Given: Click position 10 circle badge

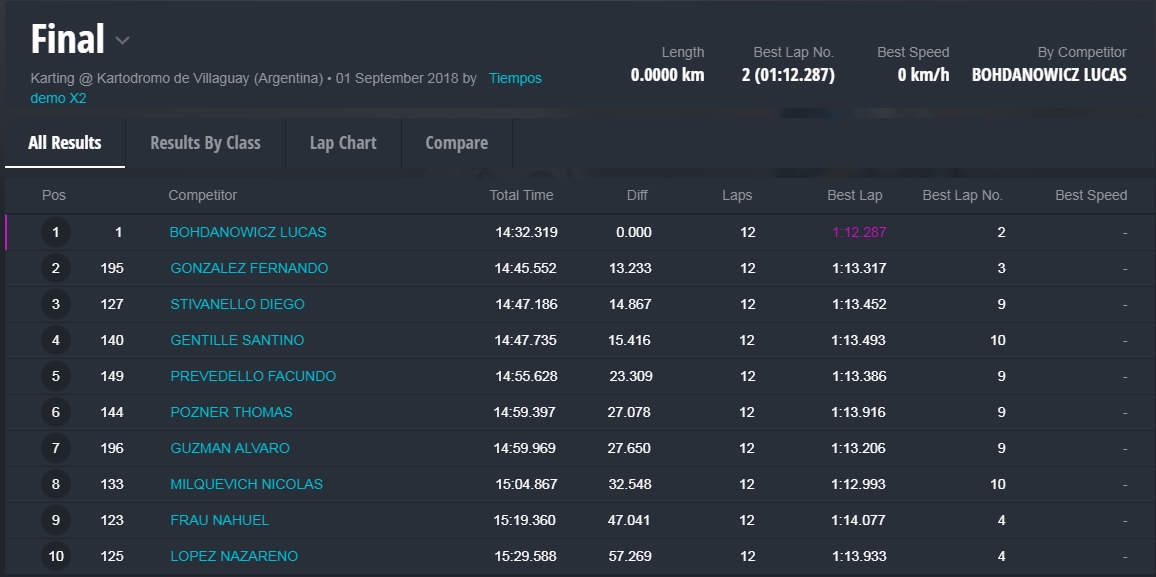Looking at the screenshot, I should (56, 556).
